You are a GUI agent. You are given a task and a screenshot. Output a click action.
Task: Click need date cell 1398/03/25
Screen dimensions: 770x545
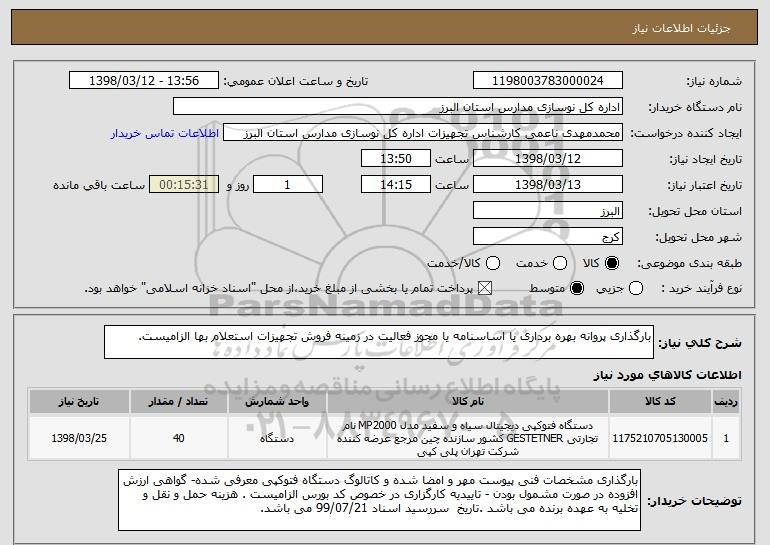[x=79, y=438]
